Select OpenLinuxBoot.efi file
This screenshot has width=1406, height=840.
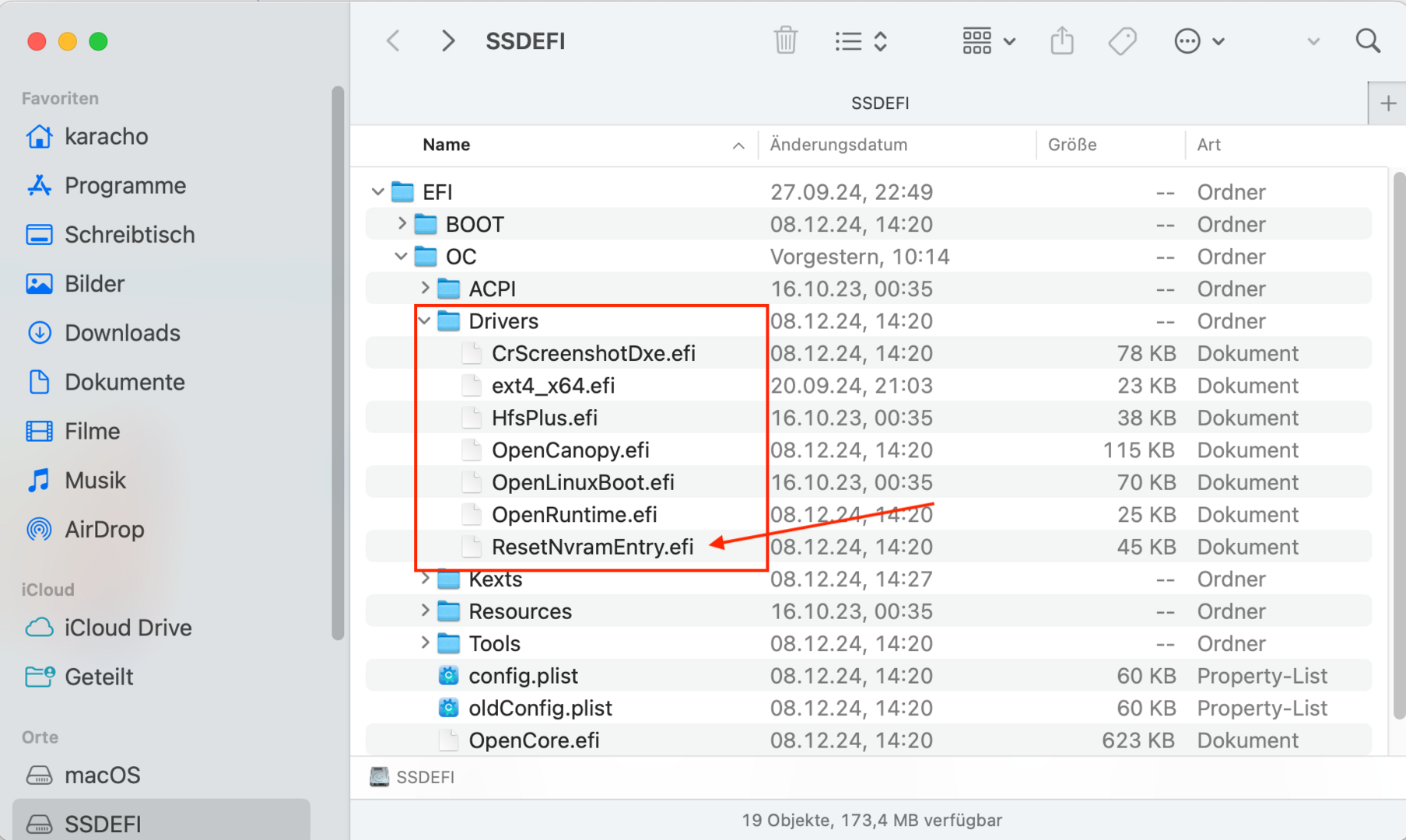tap(868, 482)
